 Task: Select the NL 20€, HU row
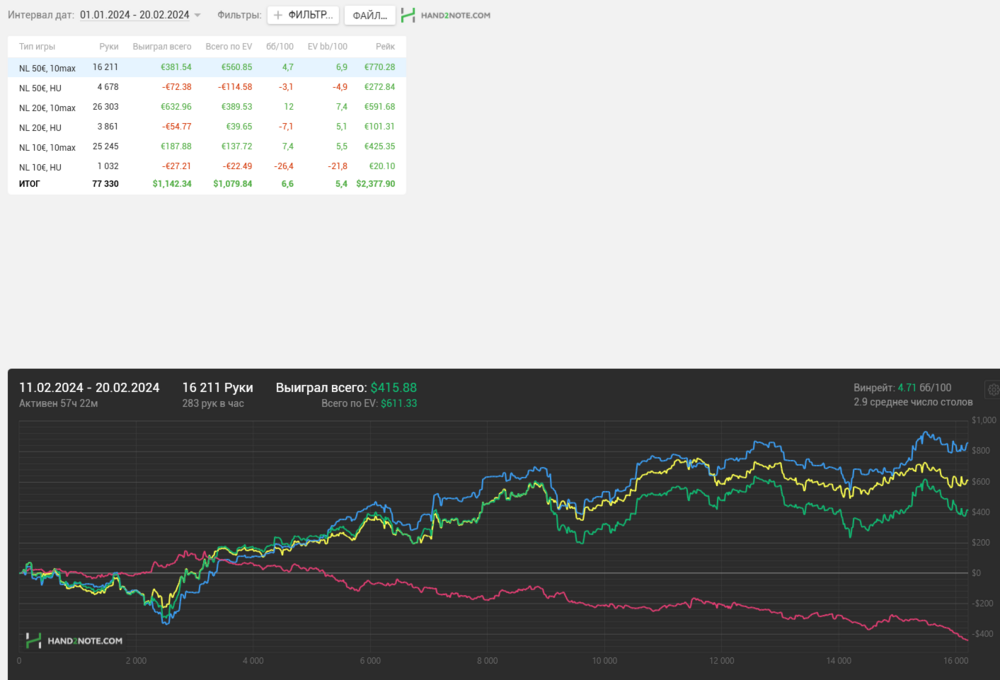point(207,127)
